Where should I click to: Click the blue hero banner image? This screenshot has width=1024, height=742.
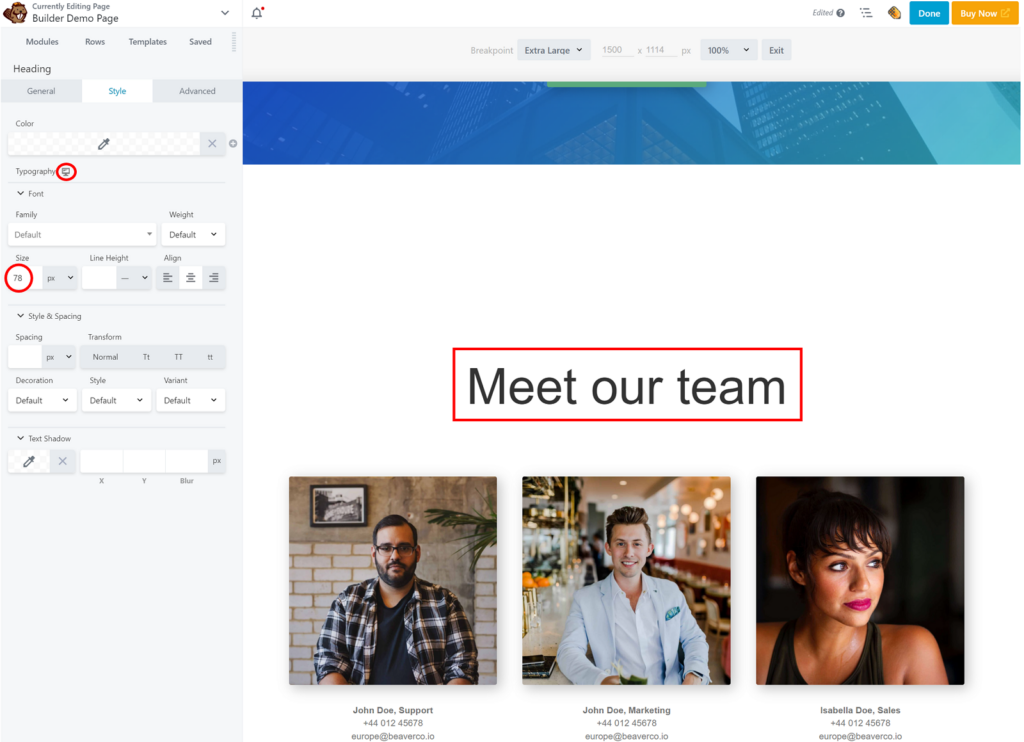coord(631,123)
